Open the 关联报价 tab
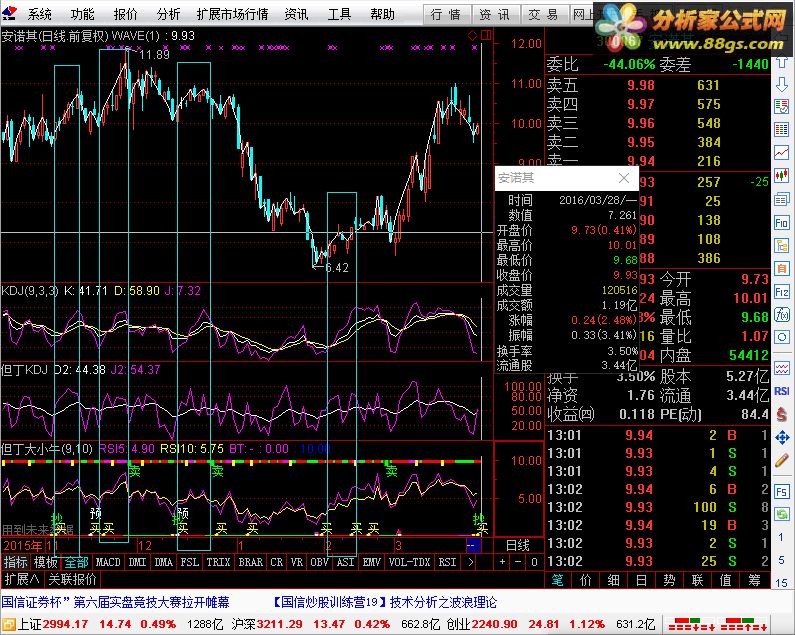 (x=72, y=579)
